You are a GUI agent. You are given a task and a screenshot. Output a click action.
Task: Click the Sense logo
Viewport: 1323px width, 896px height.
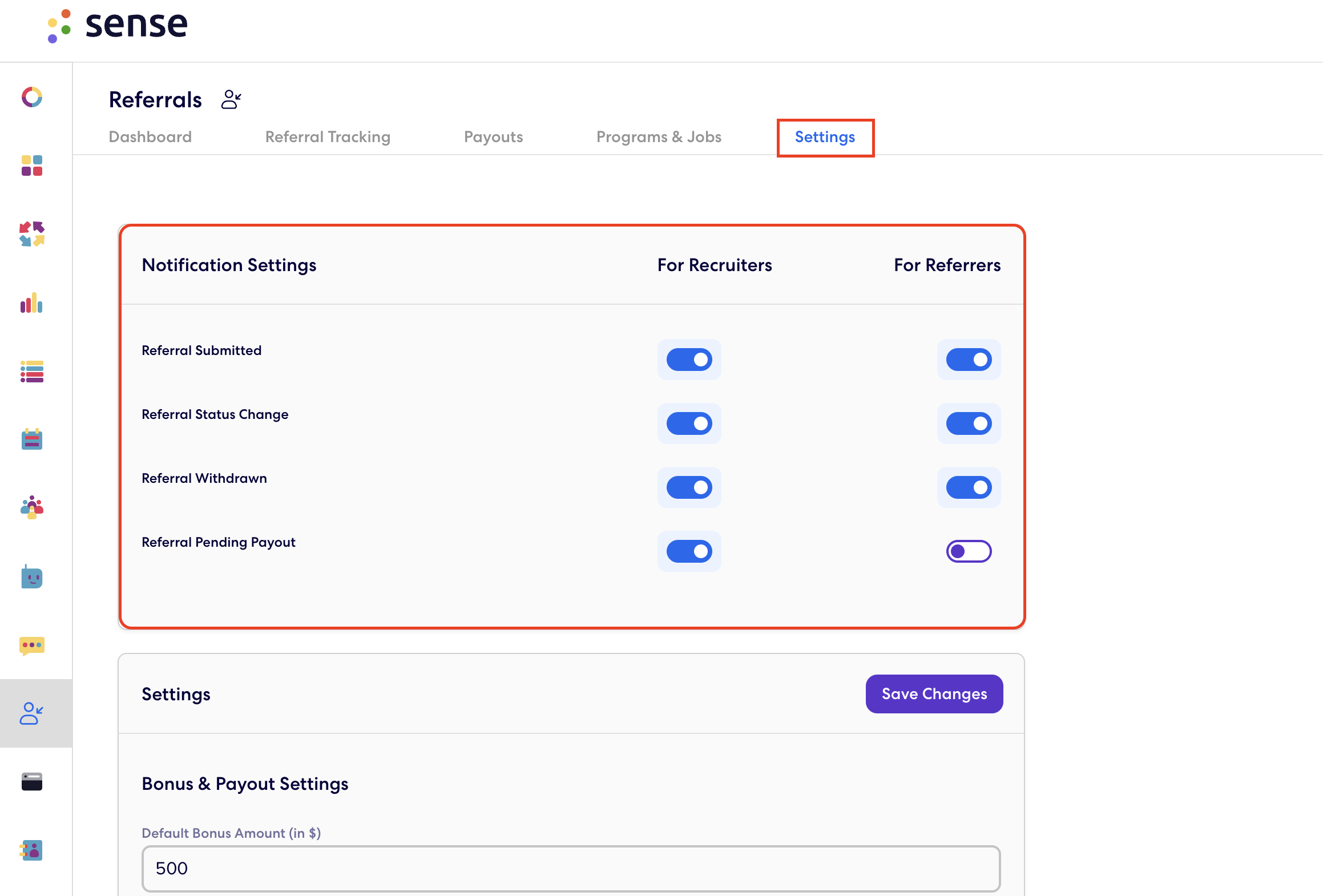pos(118,25)
